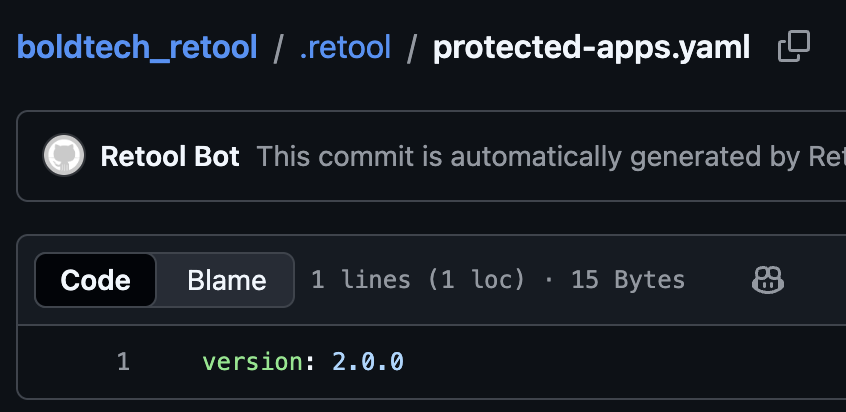Click the slash separator after boldtech_retool

pyautogui.click(x=279, y=47)
